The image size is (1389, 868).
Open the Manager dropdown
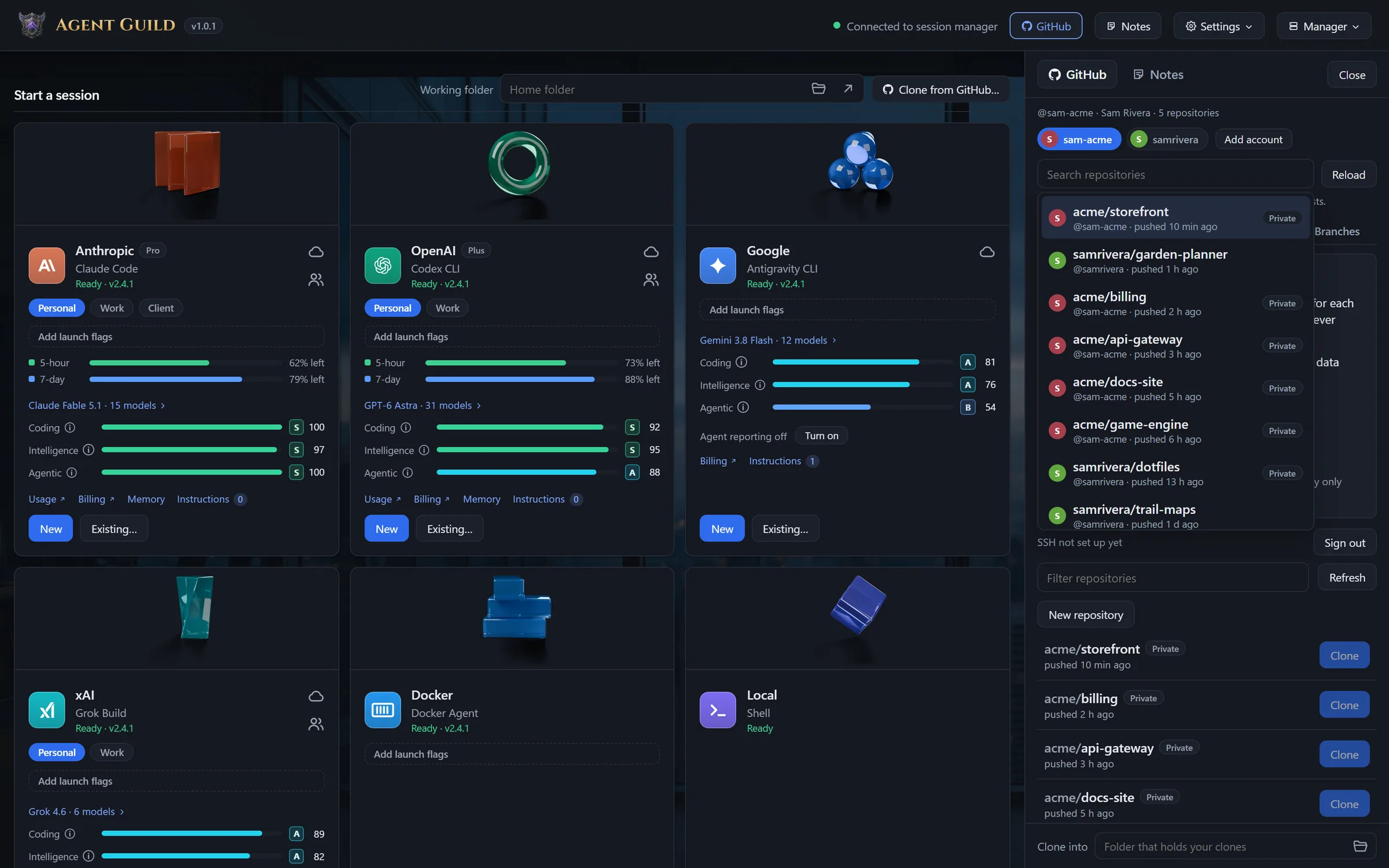tap(1324, 26)
